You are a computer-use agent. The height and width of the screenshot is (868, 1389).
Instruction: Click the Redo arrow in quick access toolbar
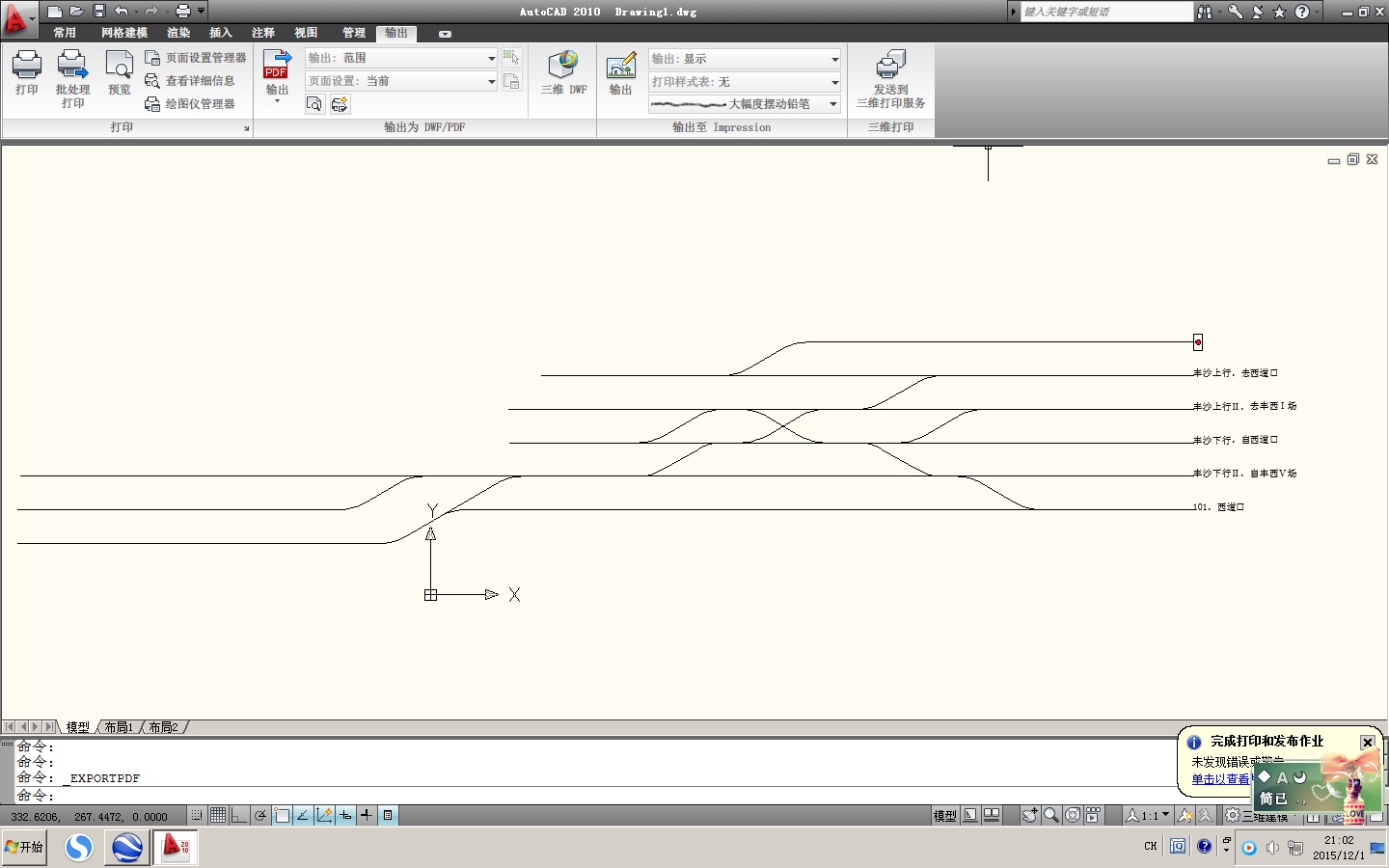pyautogui.click(x=150, y=12)
